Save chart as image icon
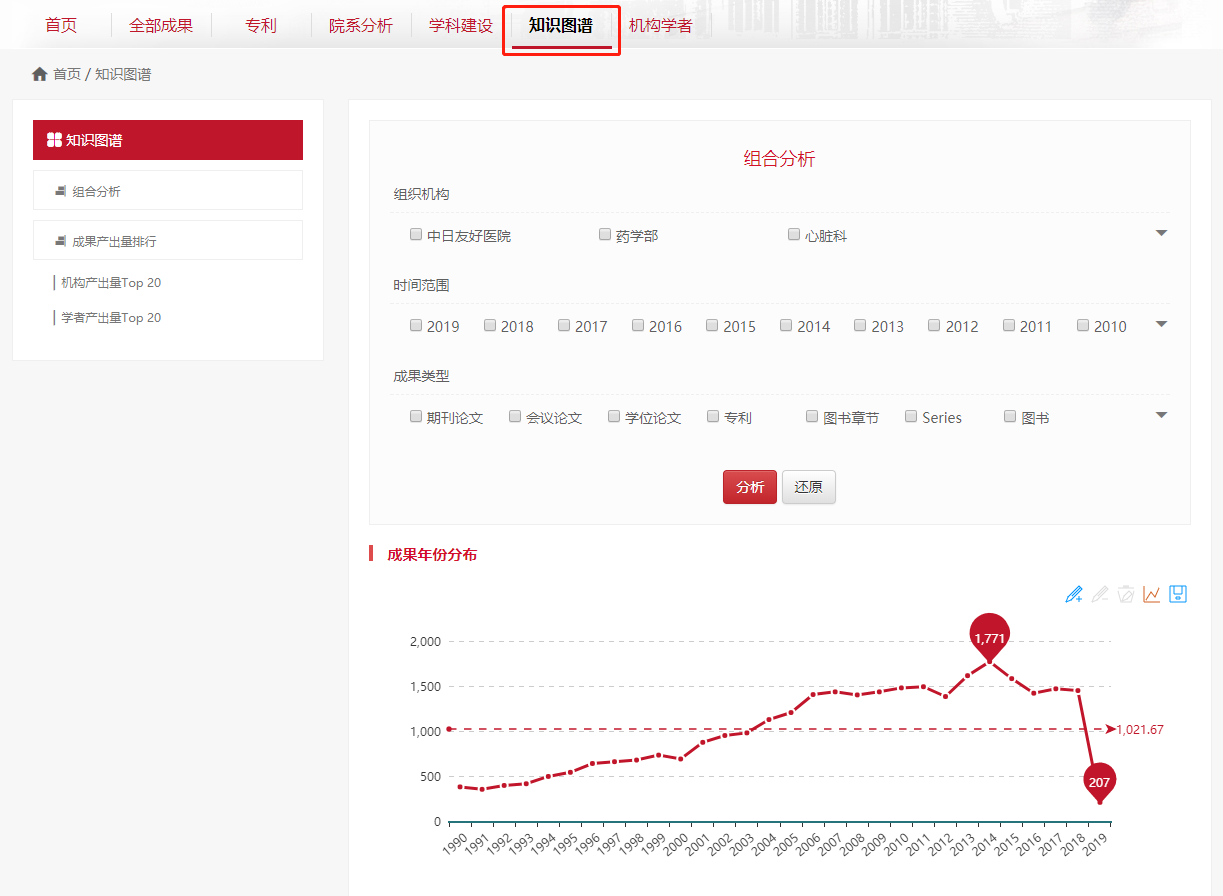 coord(1178,594)
